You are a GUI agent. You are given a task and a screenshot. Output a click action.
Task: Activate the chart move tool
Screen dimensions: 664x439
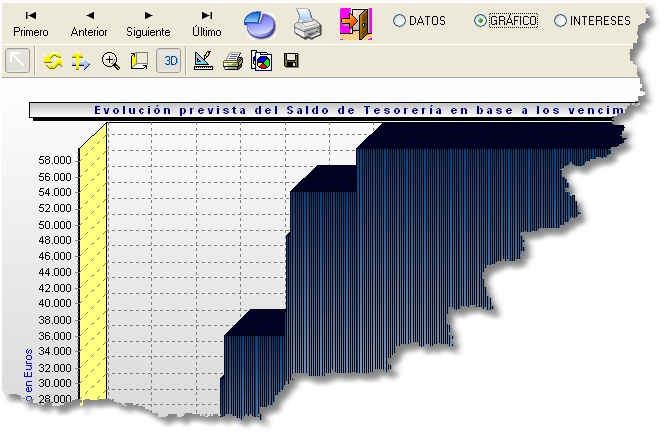click(80, 61)
